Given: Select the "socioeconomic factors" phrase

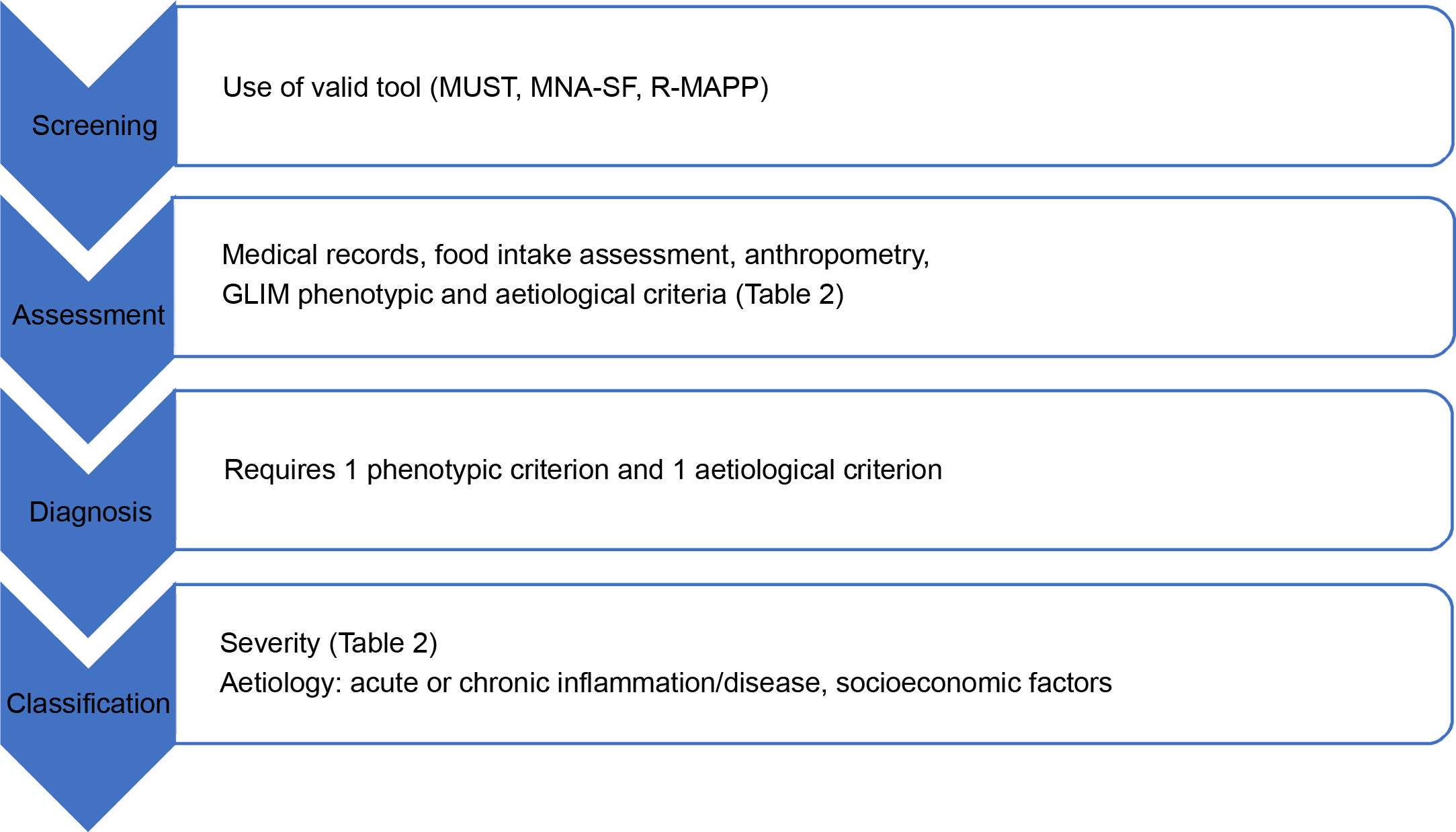Looking at the screenshot, I should click(973, 683).
